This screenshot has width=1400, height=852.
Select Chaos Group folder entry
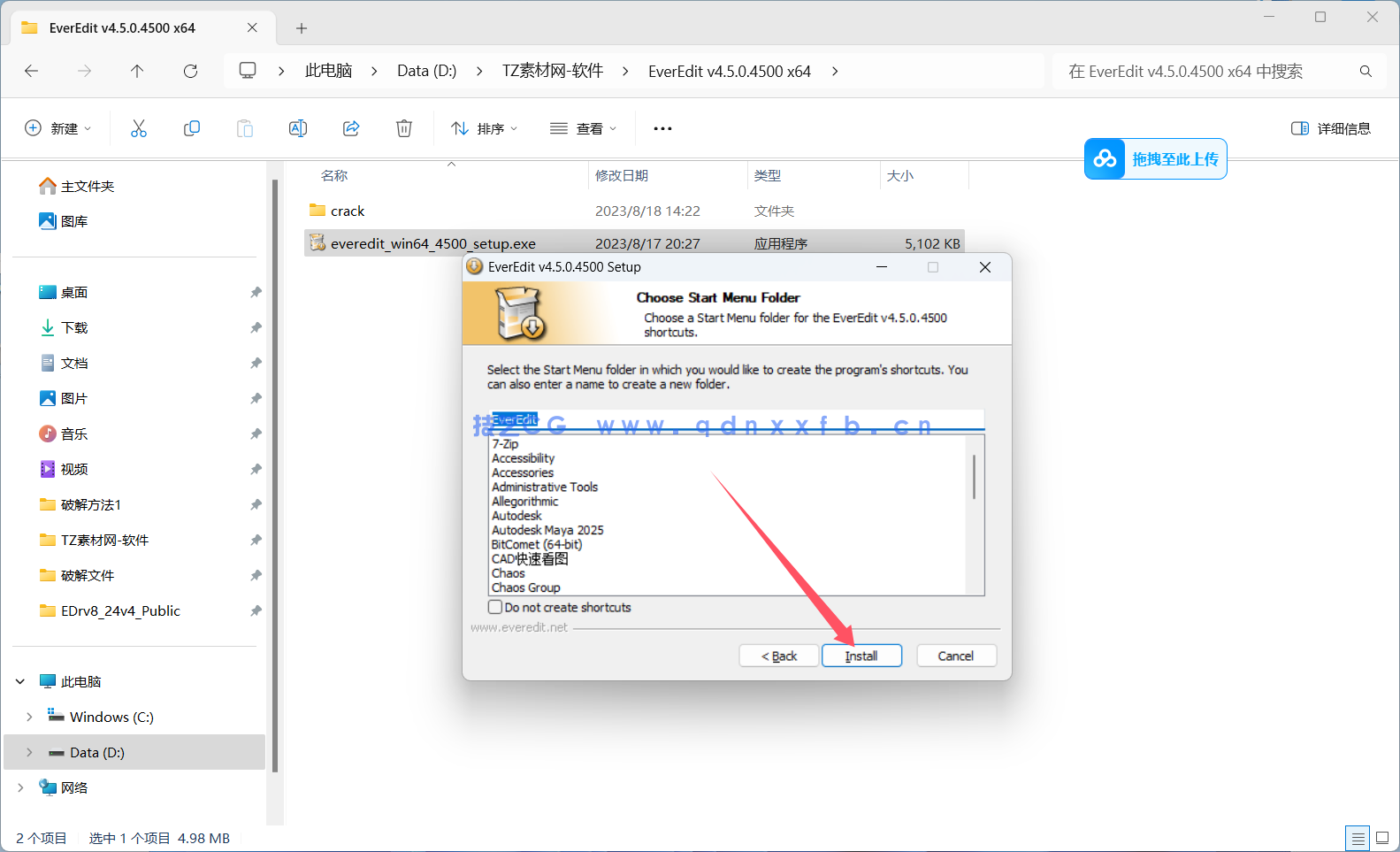525,587
